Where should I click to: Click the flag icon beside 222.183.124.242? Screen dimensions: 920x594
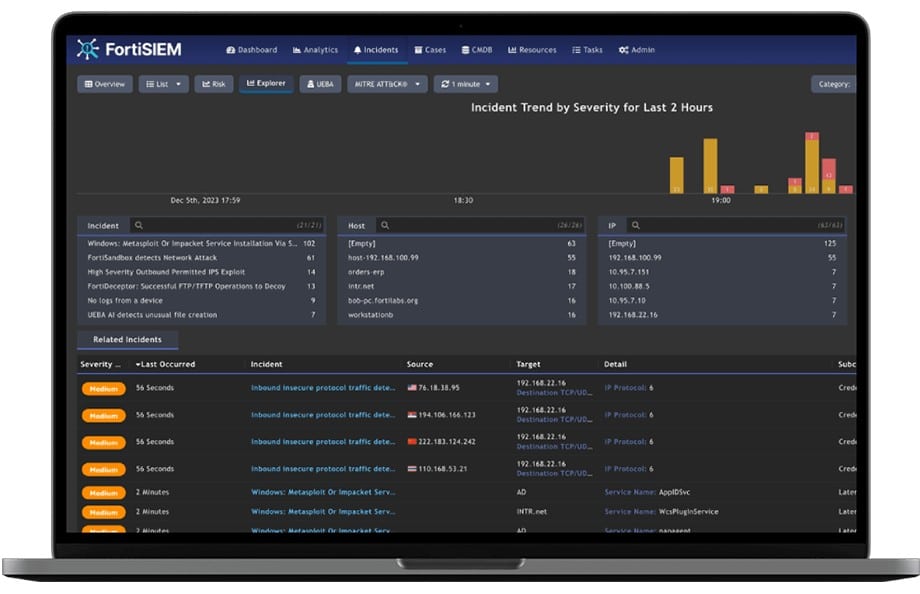(x=412, y=441)
